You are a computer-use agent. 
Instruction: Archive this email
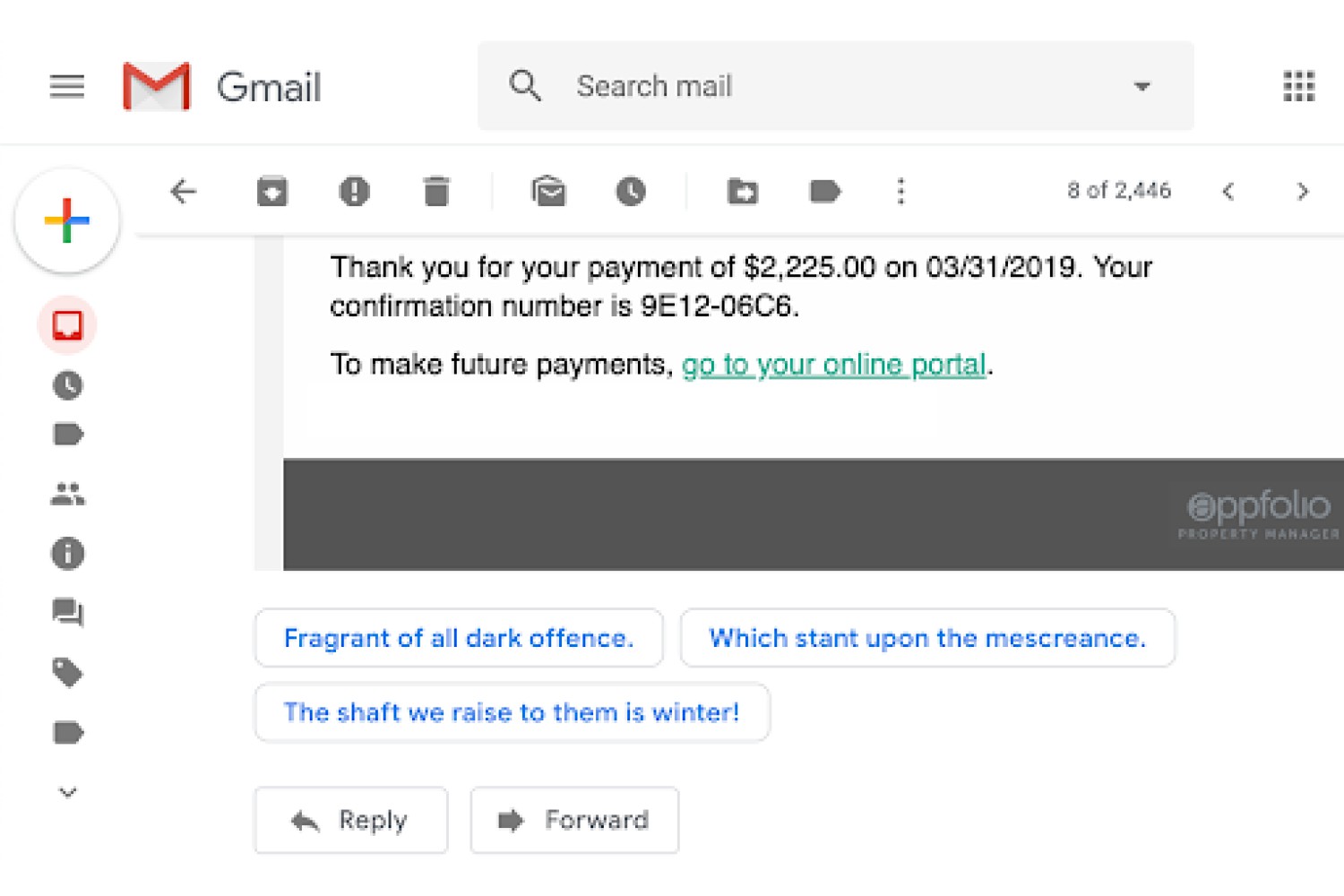click(272, 192)
